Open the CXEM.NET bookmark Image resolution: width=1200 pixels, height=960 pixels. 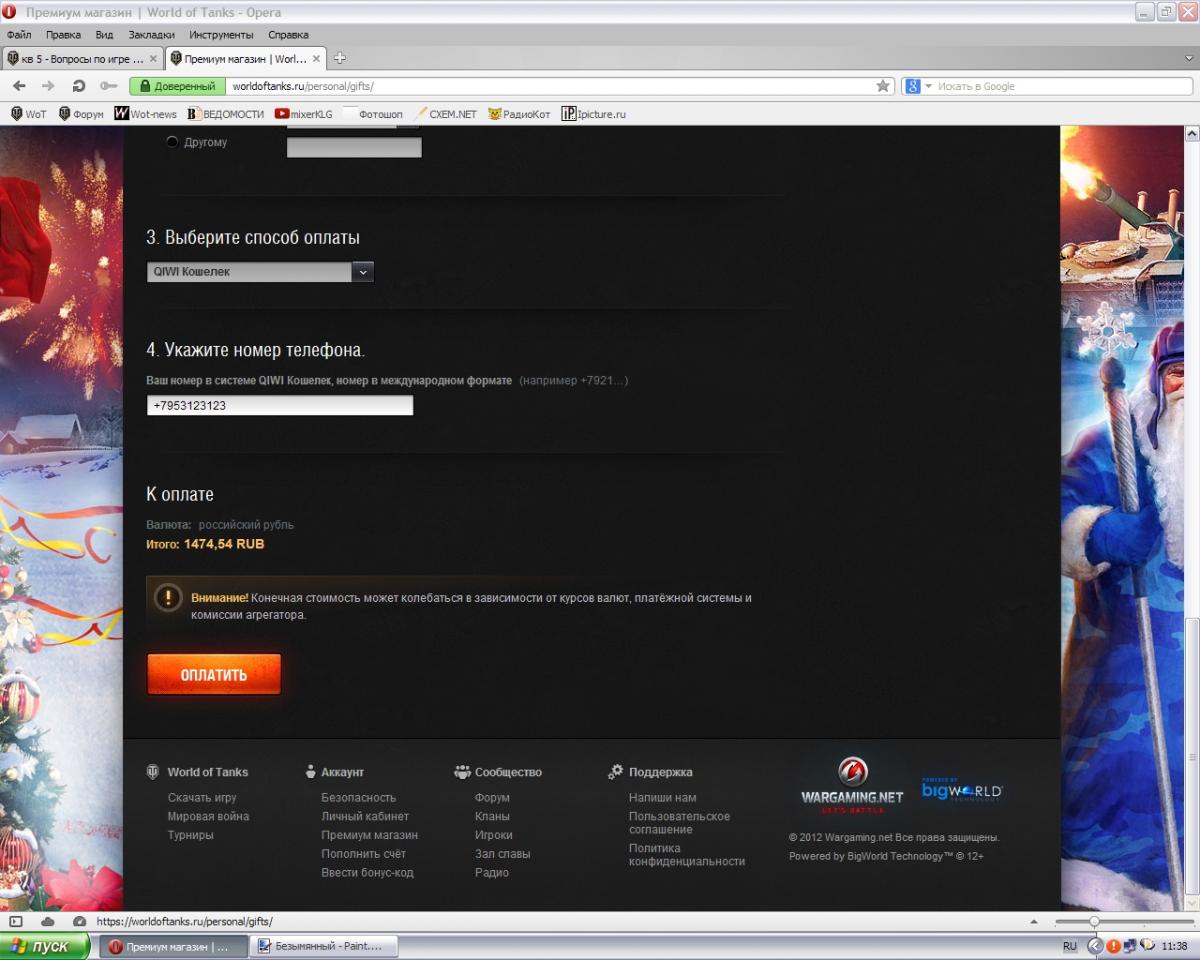446,114
